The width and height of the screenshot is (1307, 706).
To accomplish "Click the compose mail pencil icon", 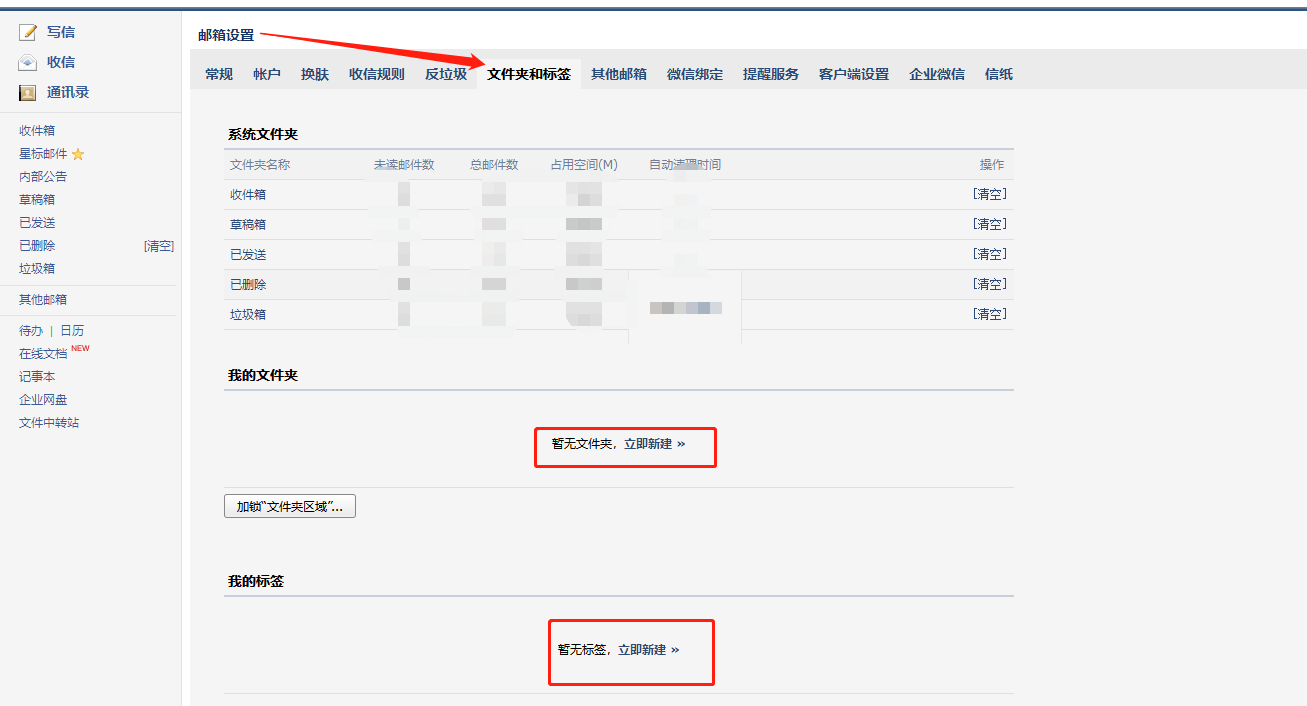I will [x=28, y=32].
